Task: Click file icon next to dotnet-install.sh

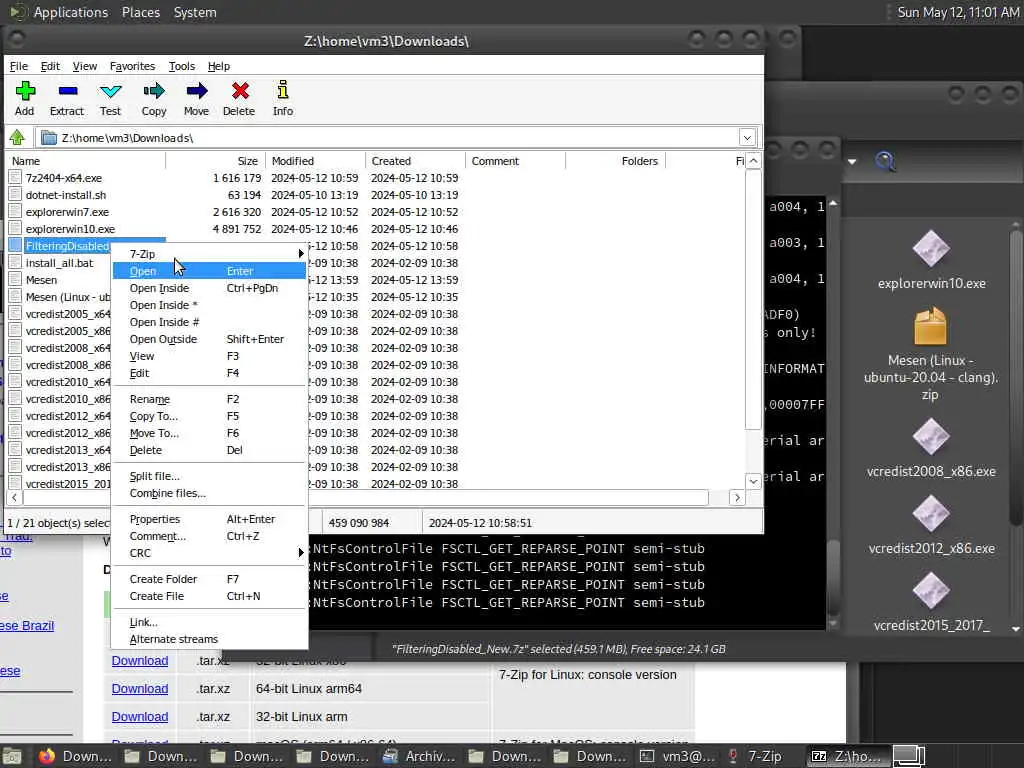Action: (15, 195)
